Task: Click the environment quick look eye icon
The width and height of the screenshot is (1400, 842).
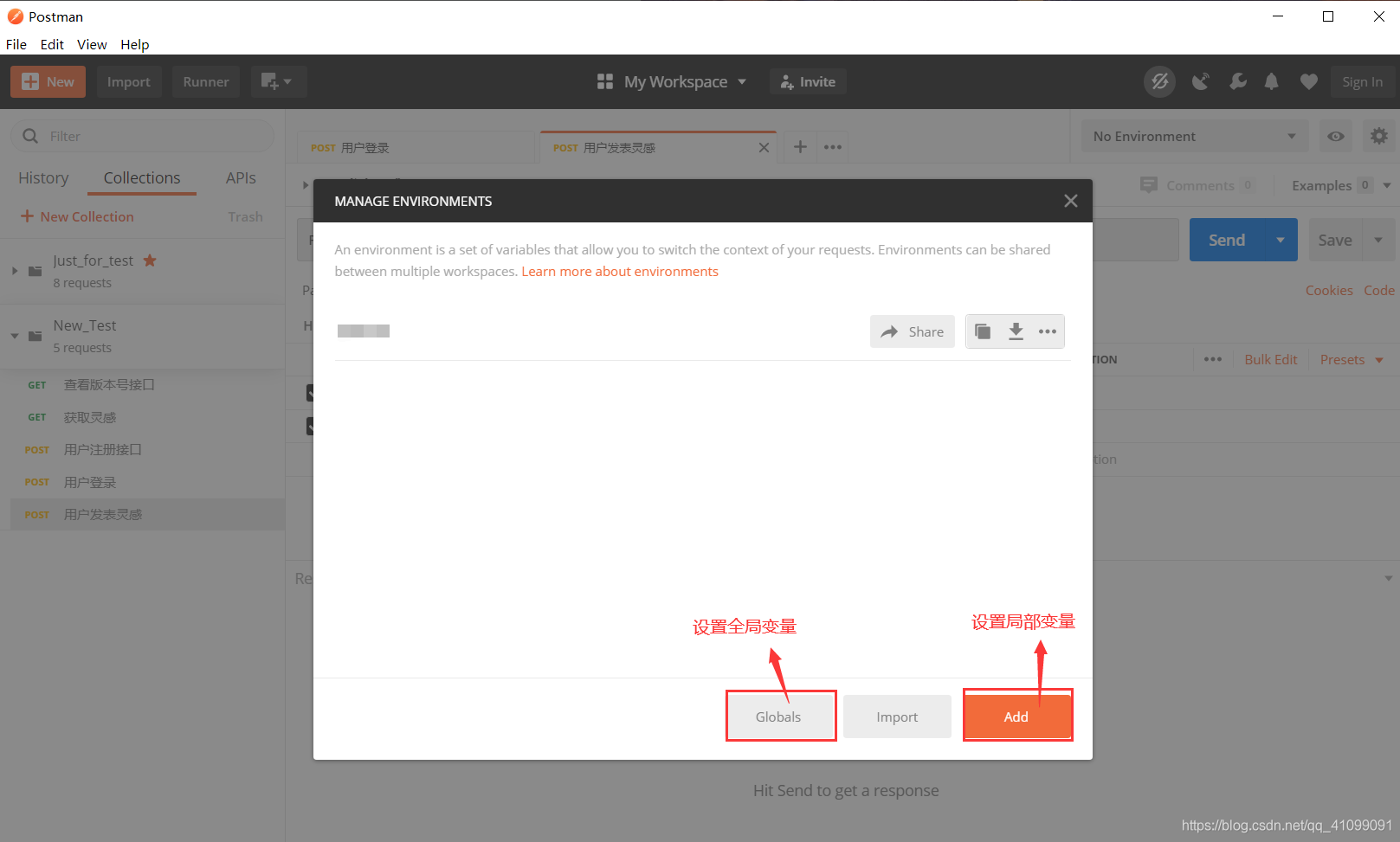Action: pos(1336,136)
